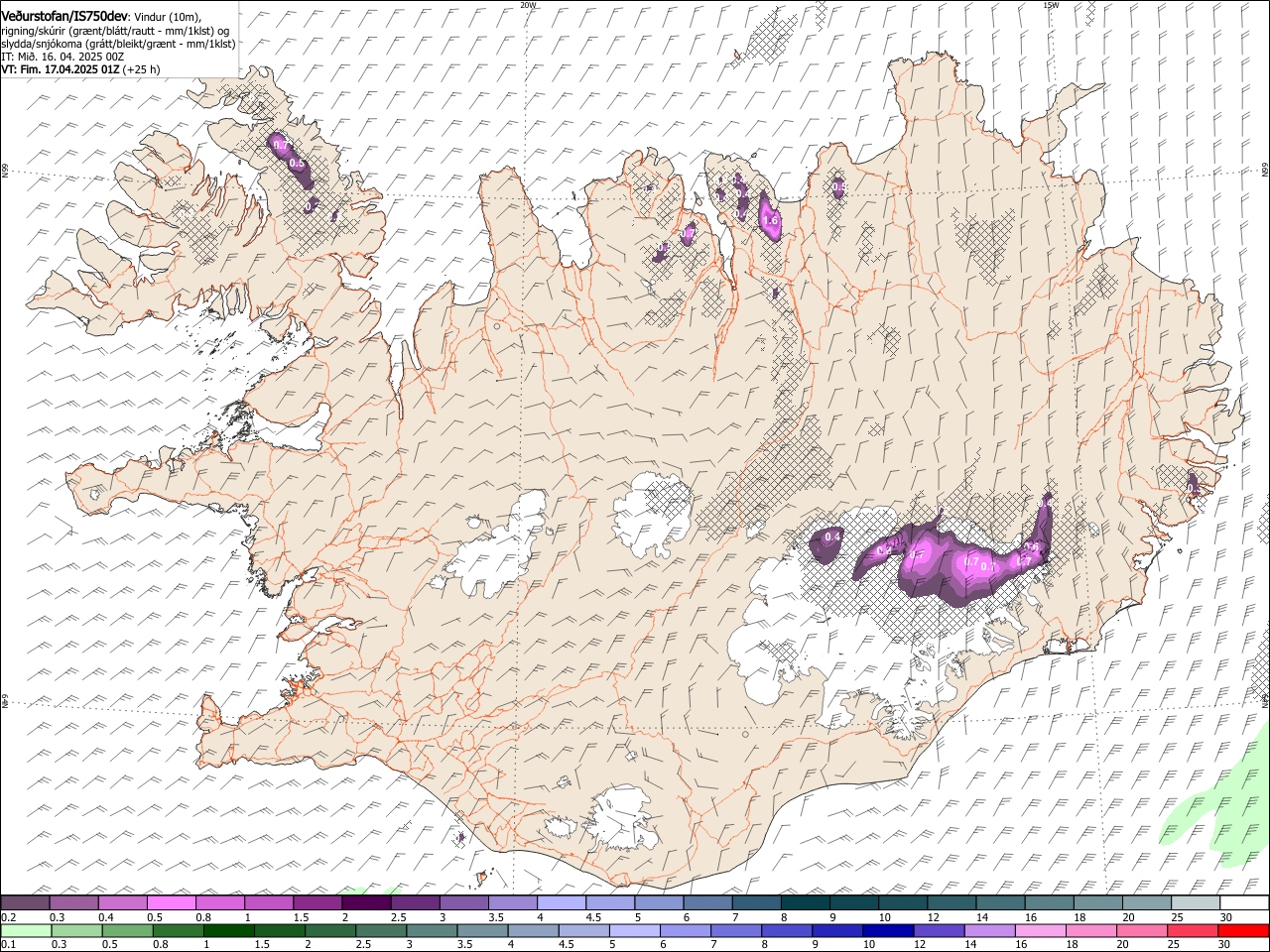Click the 20W longitude label
The height and width of the screenshot is (952, 1270).
click(x=528, y=5)
